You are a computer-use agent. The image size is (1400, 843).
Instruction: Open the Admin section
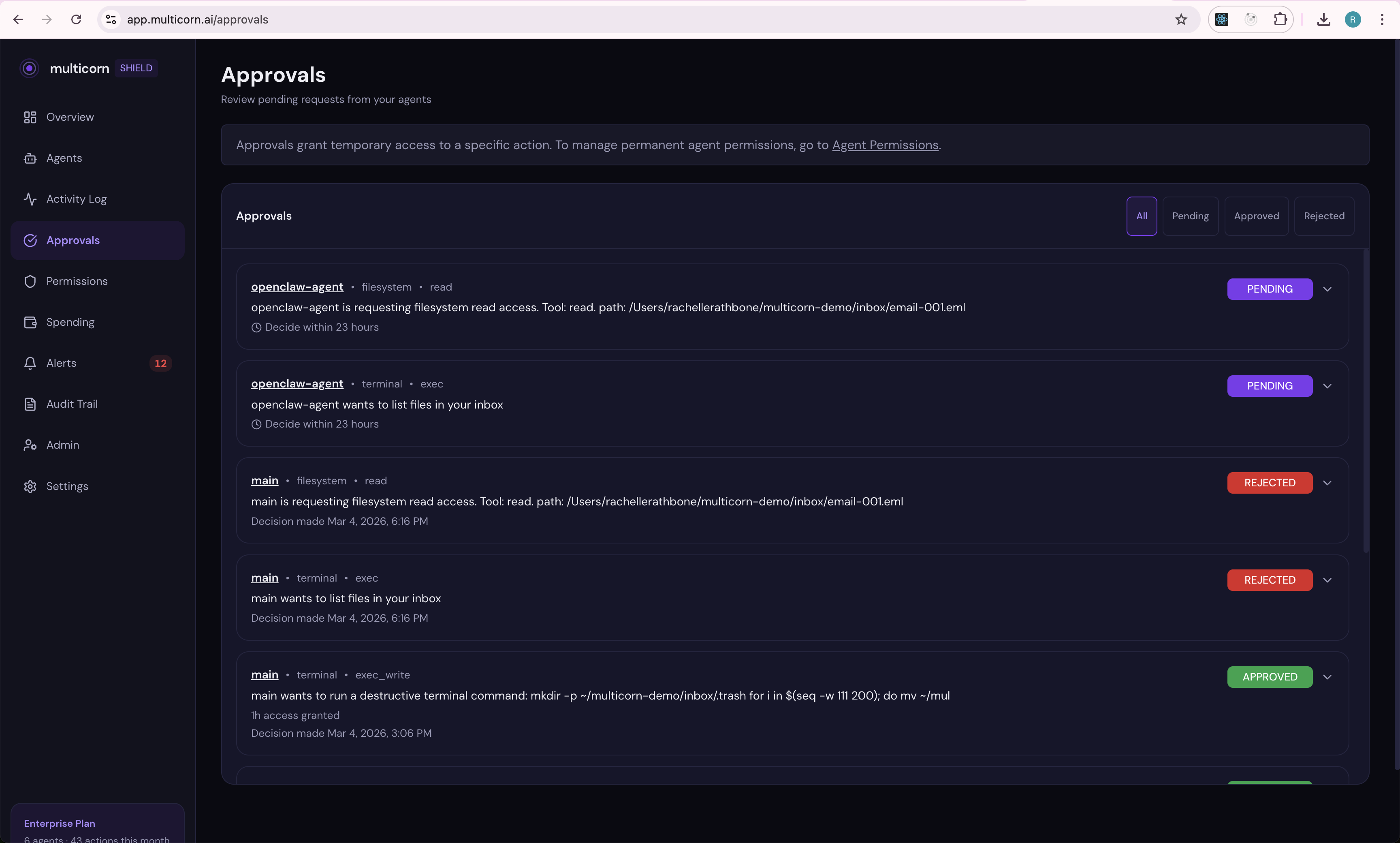pyautogui.click(x=62, y=445)
